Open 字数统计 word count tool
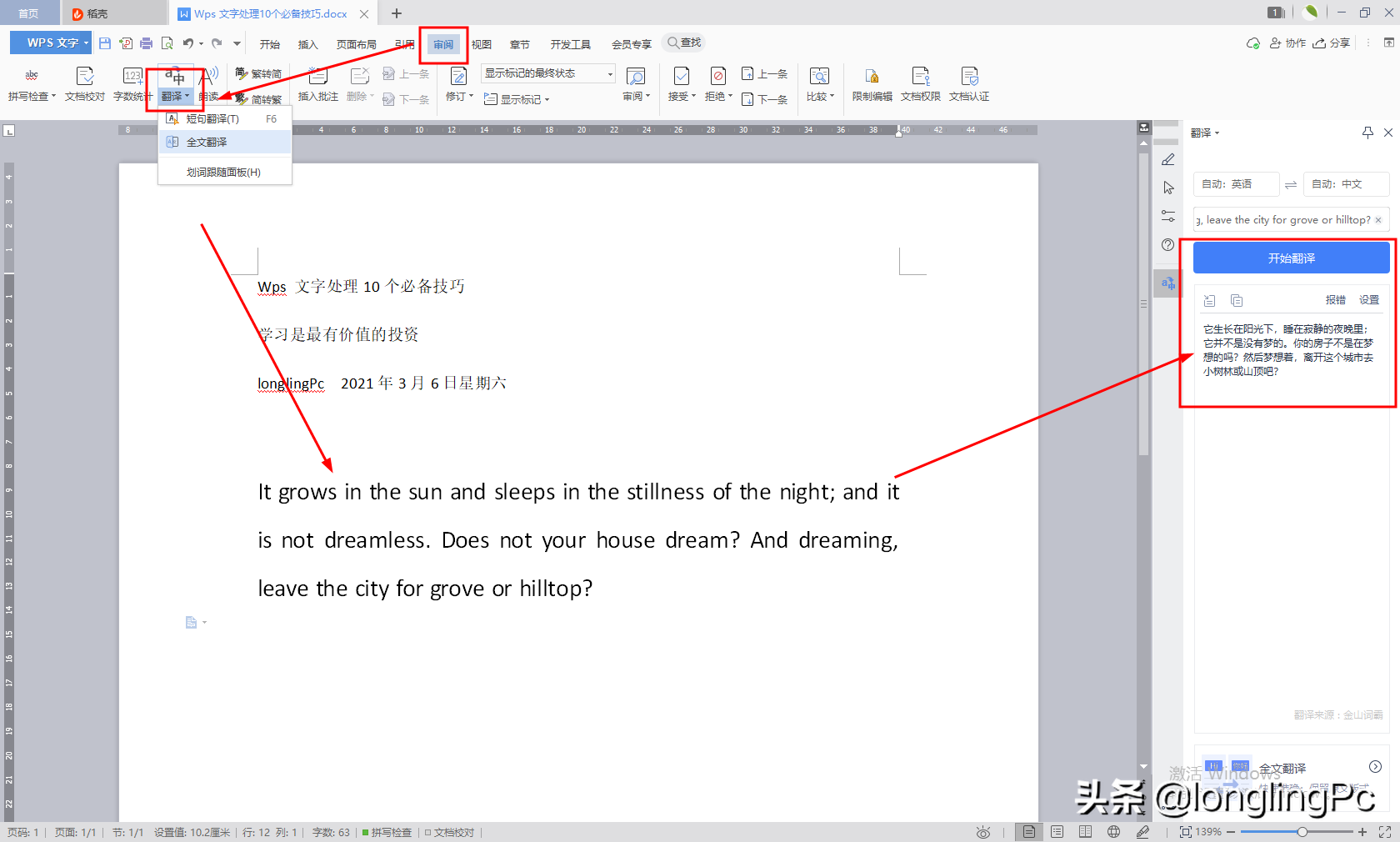Viewport: 1400px width, 842px height. (132, 84)
